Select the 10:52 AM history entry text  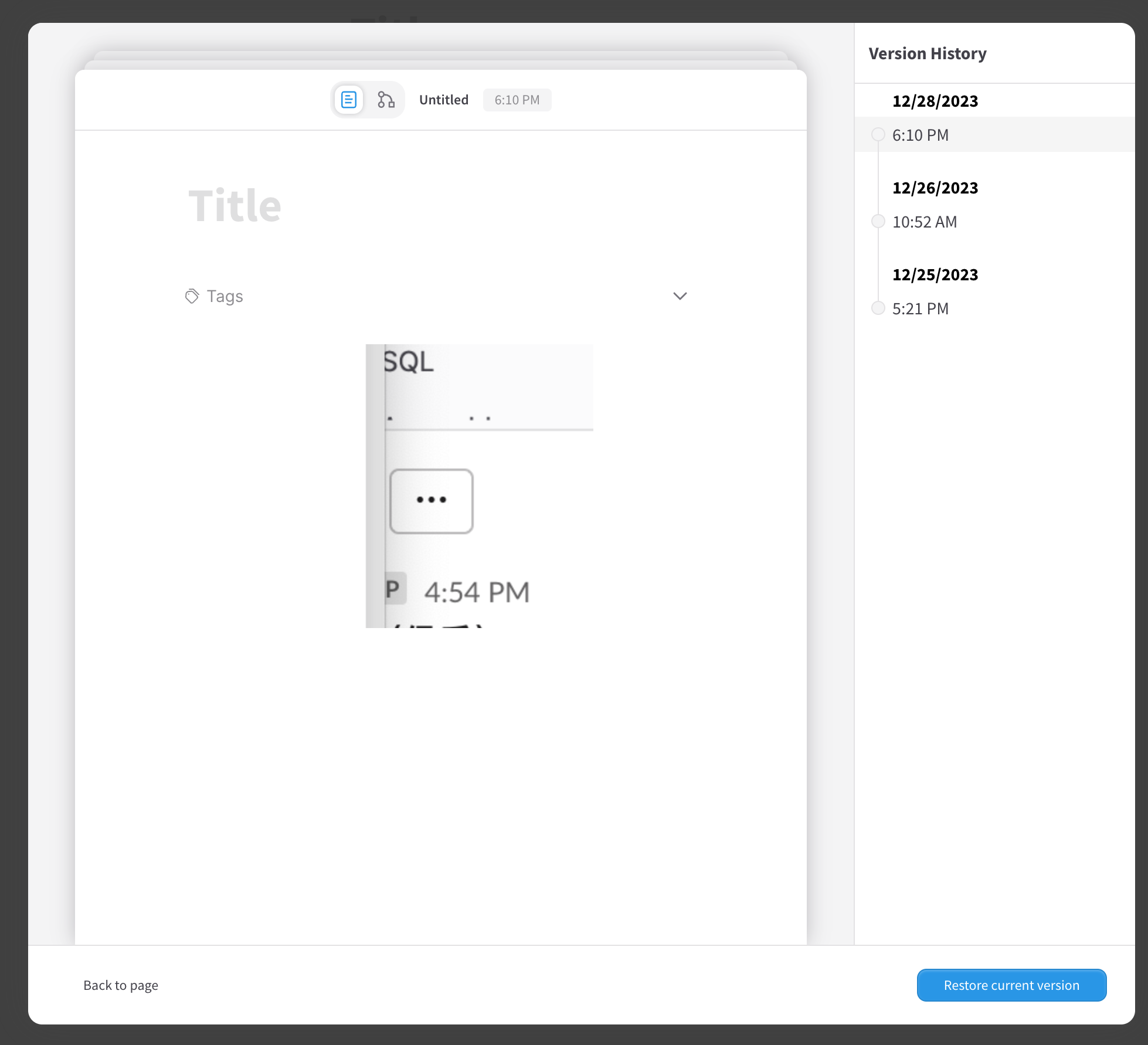924,222
